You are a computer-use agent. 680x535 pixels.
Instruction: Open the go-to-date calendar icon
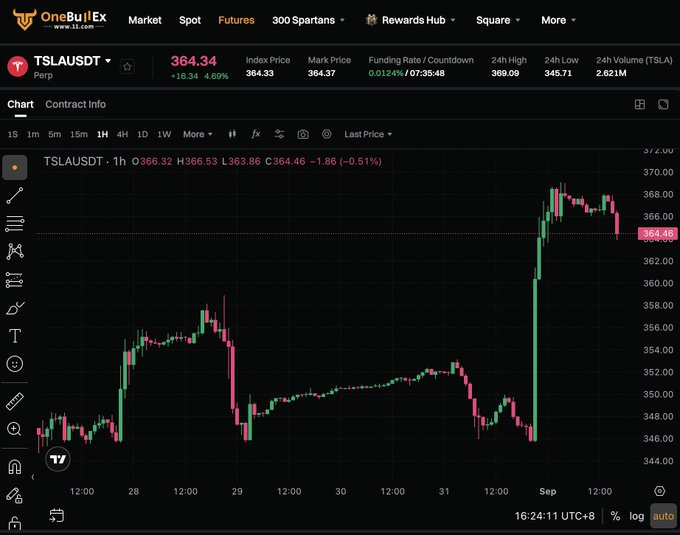[x=57, y=515]
